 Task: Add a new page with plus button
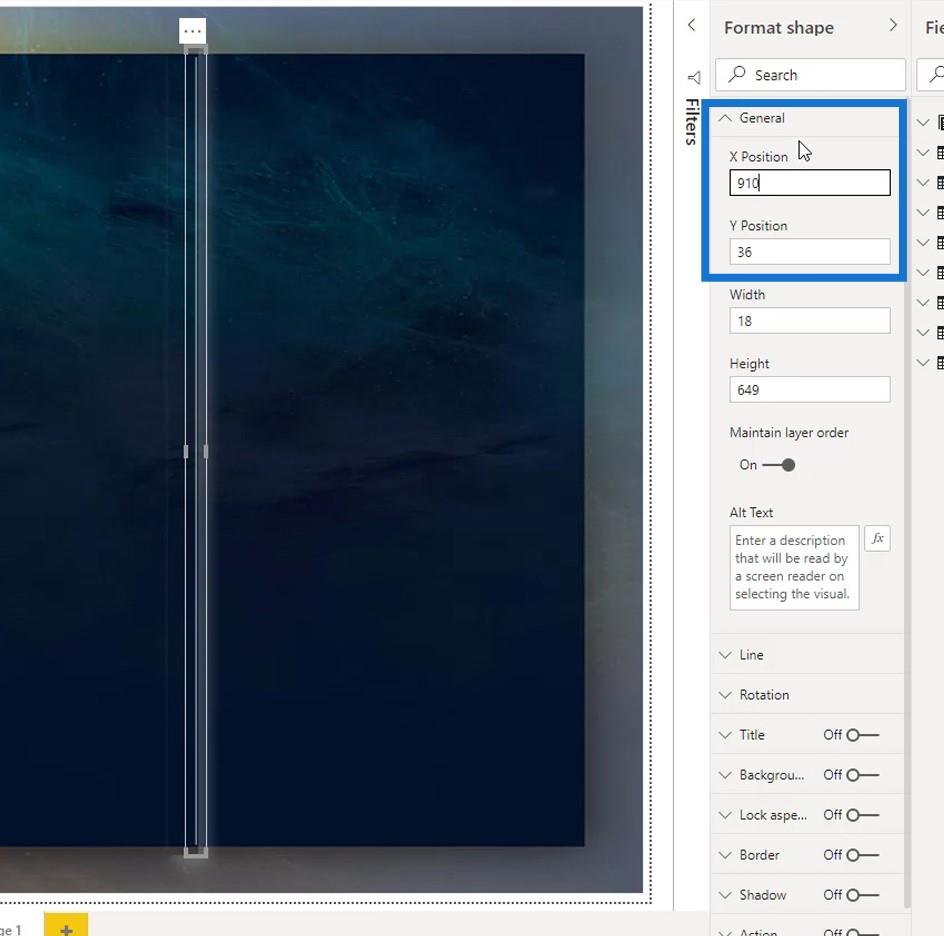(x=66, y=926)
